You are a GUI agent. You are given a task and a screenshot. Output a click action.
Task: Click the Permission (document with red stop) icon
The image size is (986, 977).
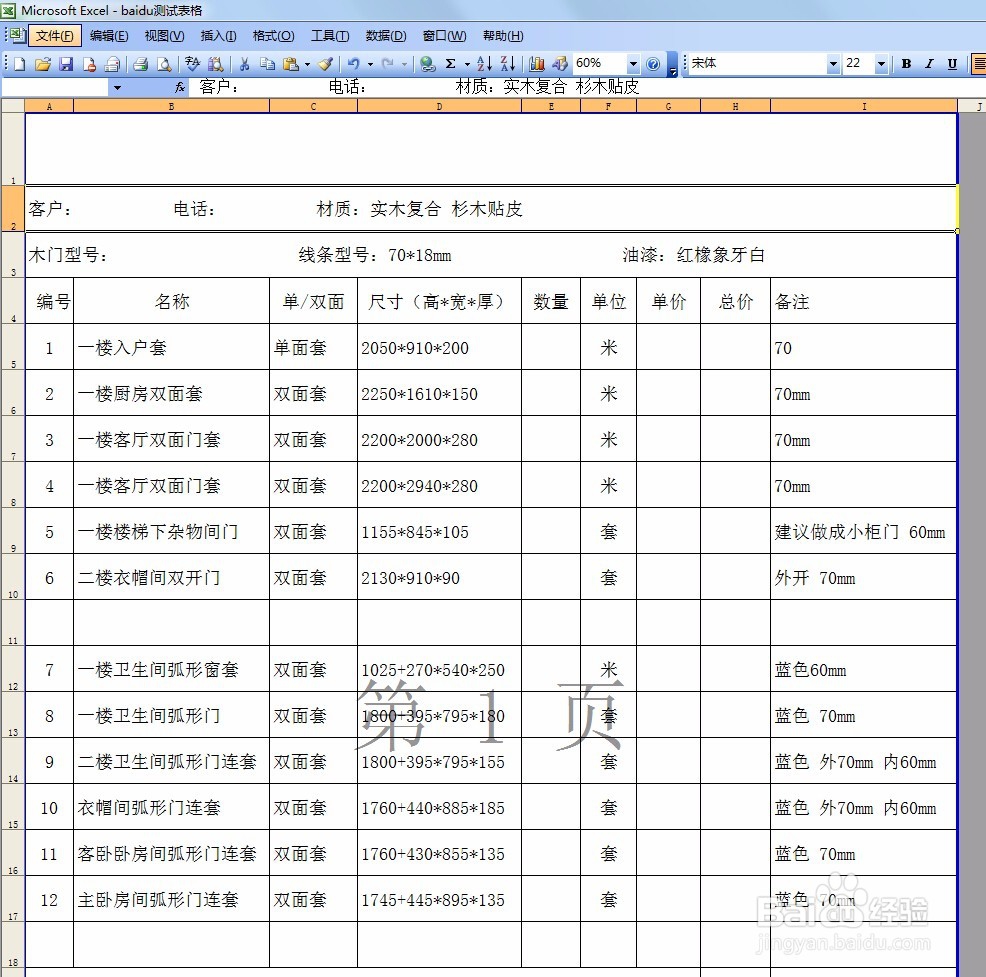[89, 63]
